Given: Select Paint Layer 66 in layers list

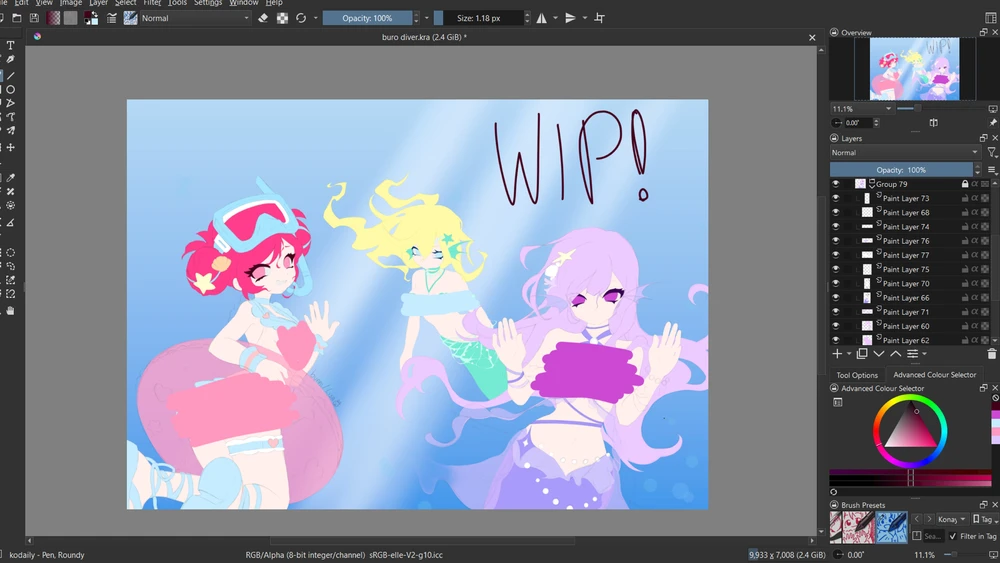Looking at the screenshot, I should (905, 298).
